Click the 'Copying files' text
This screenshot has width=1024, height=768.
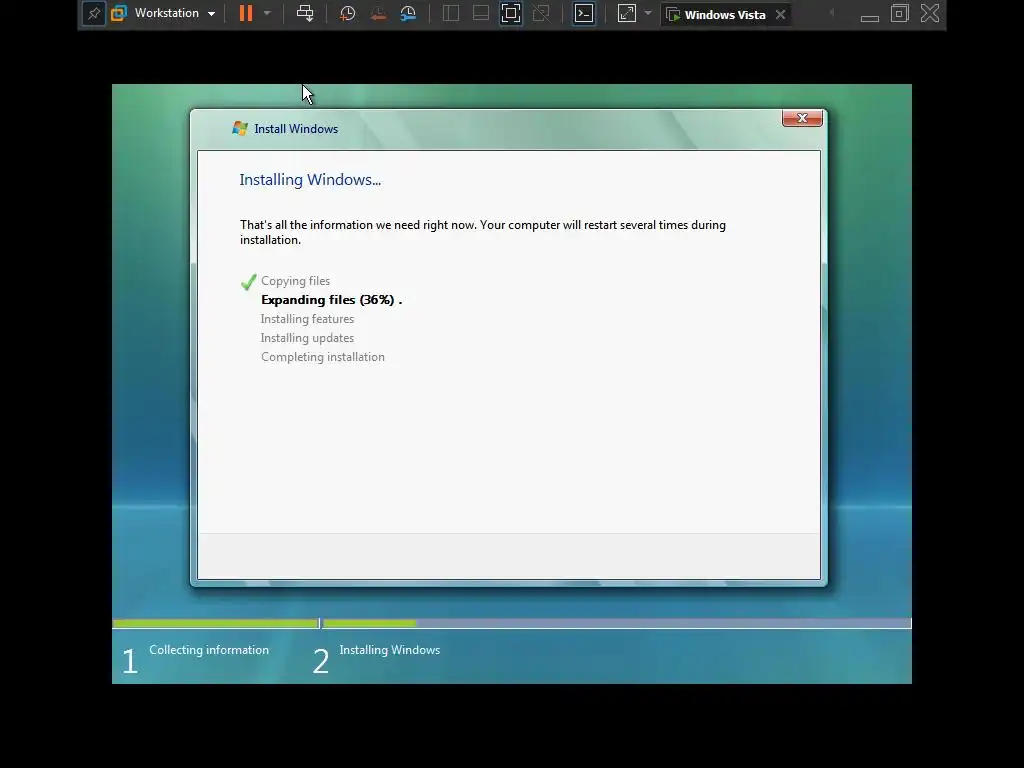295,281
